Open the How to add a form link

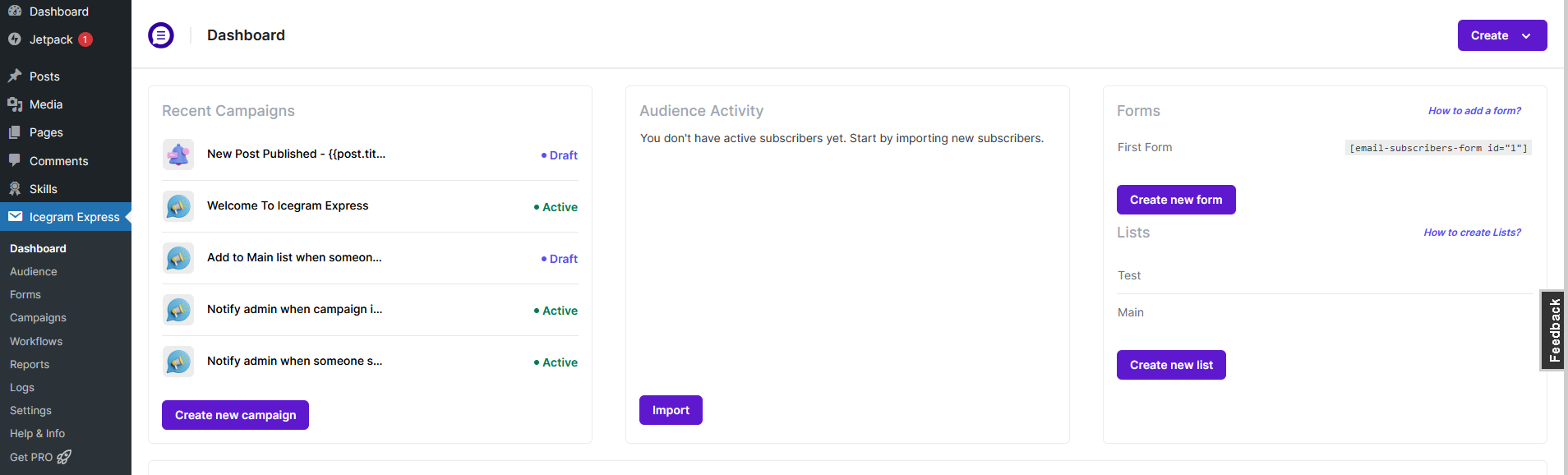point(1474,111)
